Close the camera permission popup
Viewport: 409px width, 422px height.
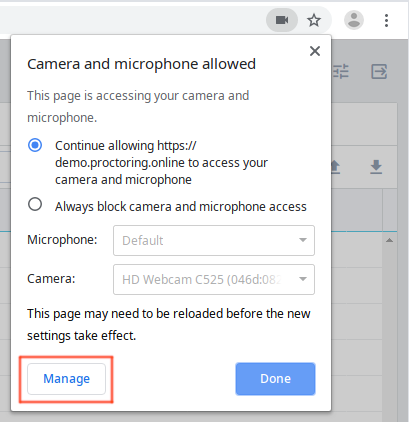point(315,51)
